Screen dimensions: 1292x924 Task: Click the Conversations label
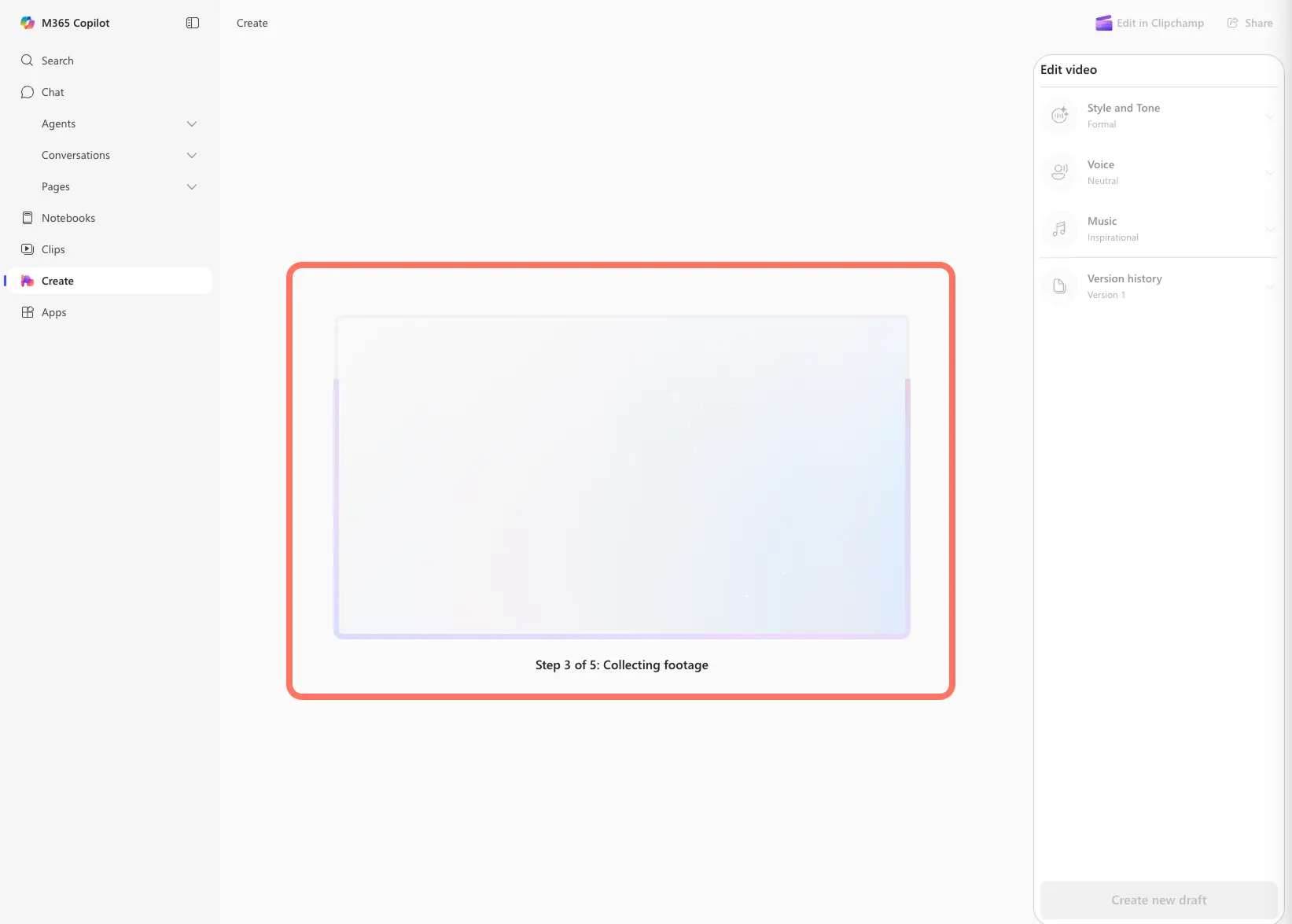click(75, 155)
